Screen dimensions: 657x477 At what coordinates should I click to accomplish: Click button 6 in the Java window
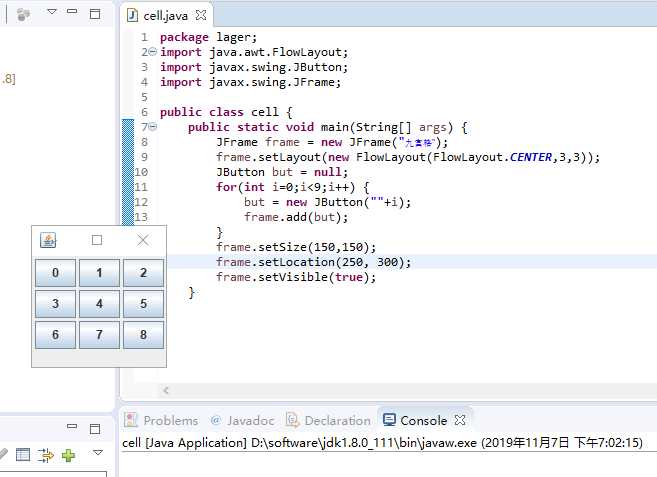pyautogui.click(x=55, y=335)
